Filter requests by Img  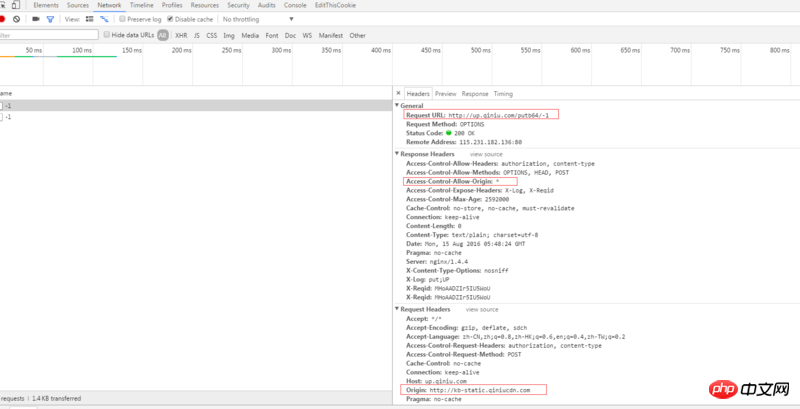pyautogui.click(x=229, y=35)
